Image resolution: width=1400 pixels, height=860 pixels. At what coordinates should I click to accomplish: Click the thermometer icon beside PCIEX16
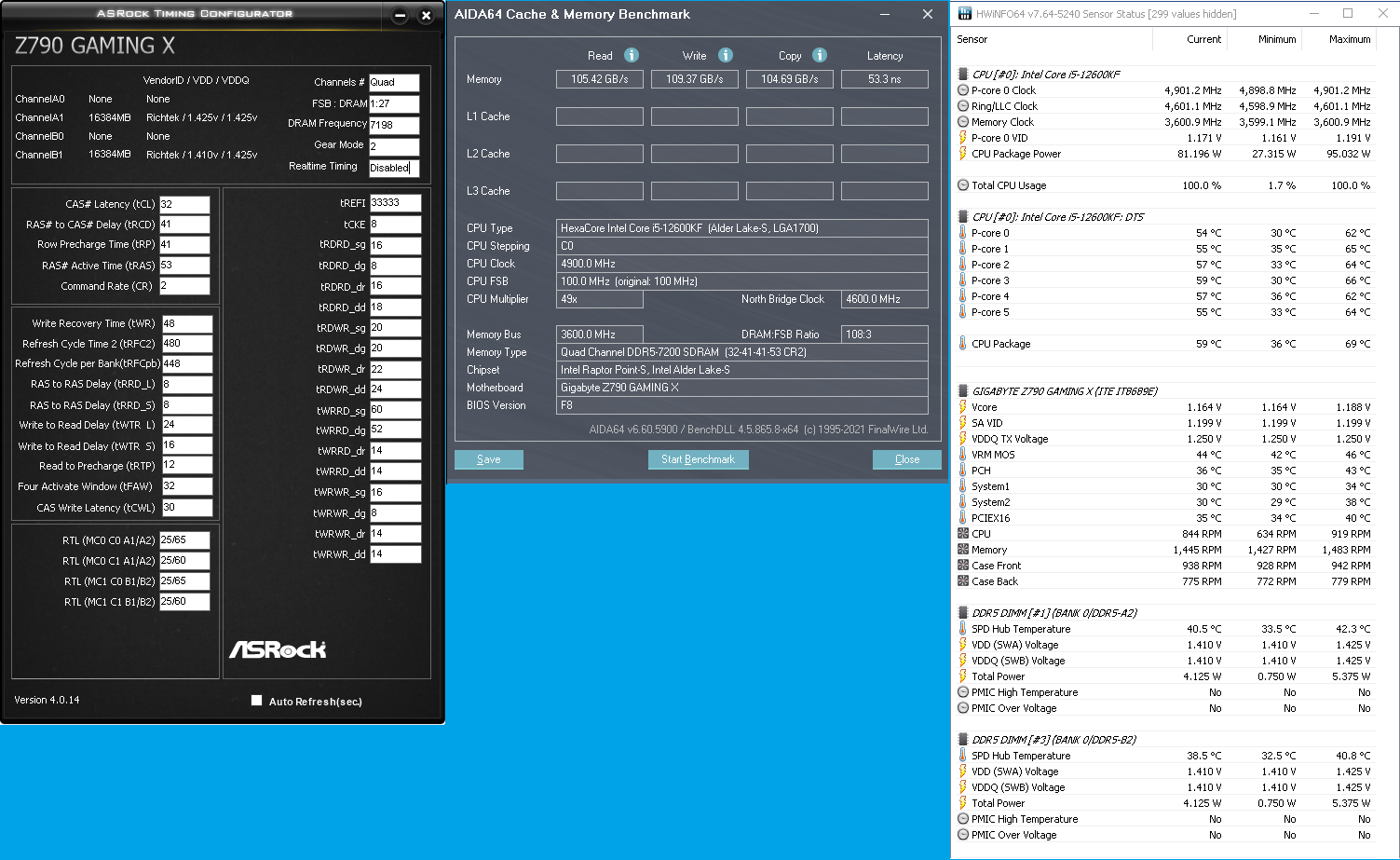(963, 518)
